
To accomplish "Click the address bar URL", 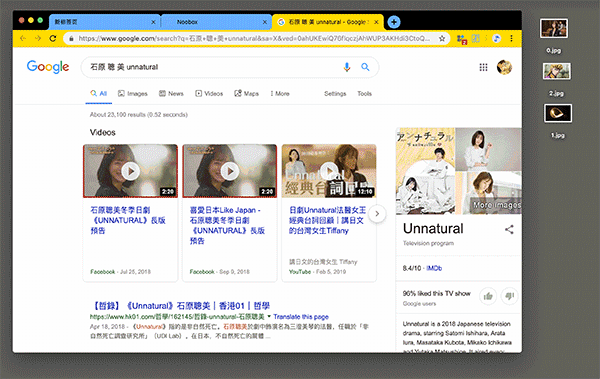I will (254, 38).
